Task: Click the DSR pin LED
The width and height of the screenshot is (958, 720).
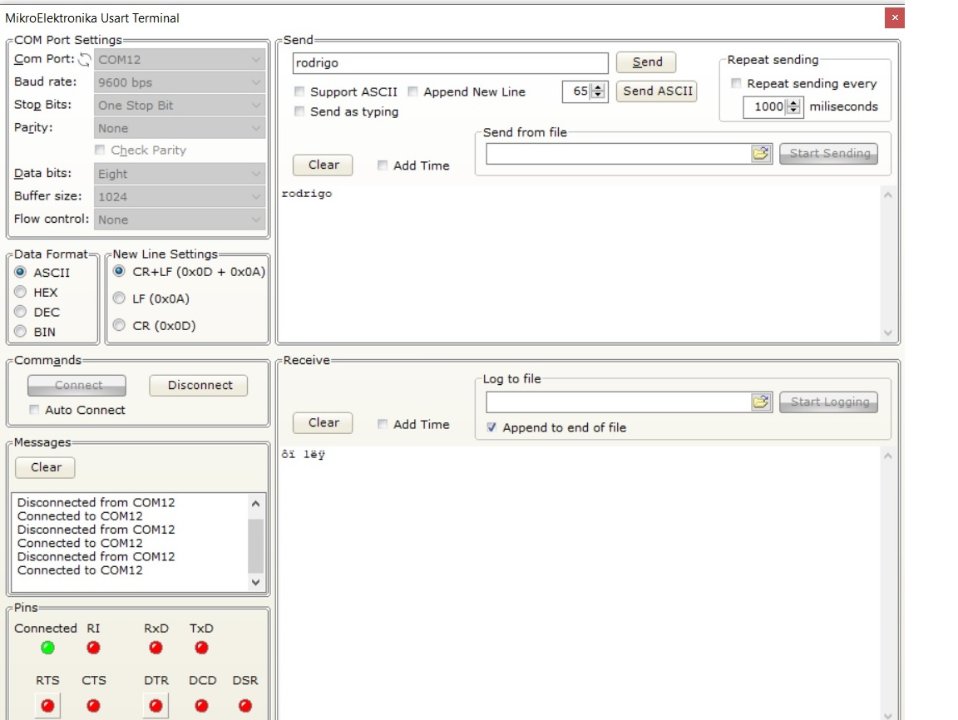Action: (x=245, y=706)
